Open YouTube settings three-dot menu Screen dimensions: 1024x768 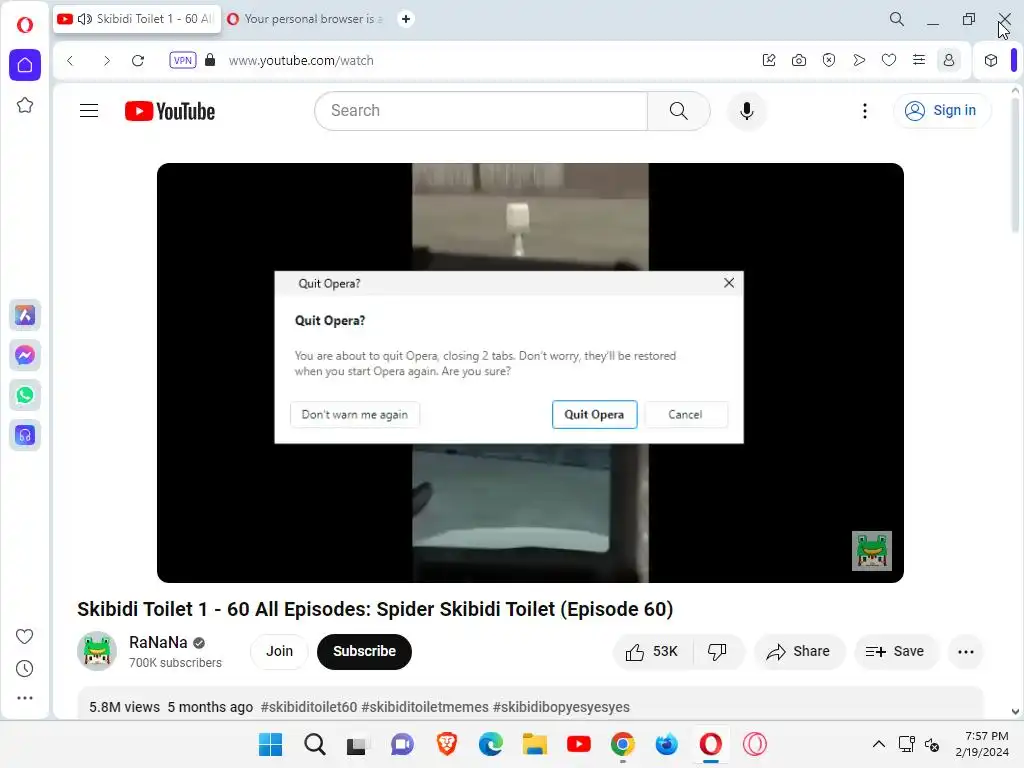(x=865, y=110)
